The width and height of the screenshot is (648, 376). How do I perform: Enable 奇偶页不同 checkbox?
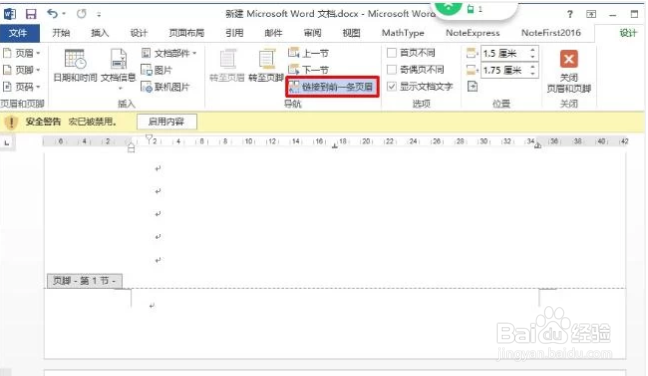point(392,69)
